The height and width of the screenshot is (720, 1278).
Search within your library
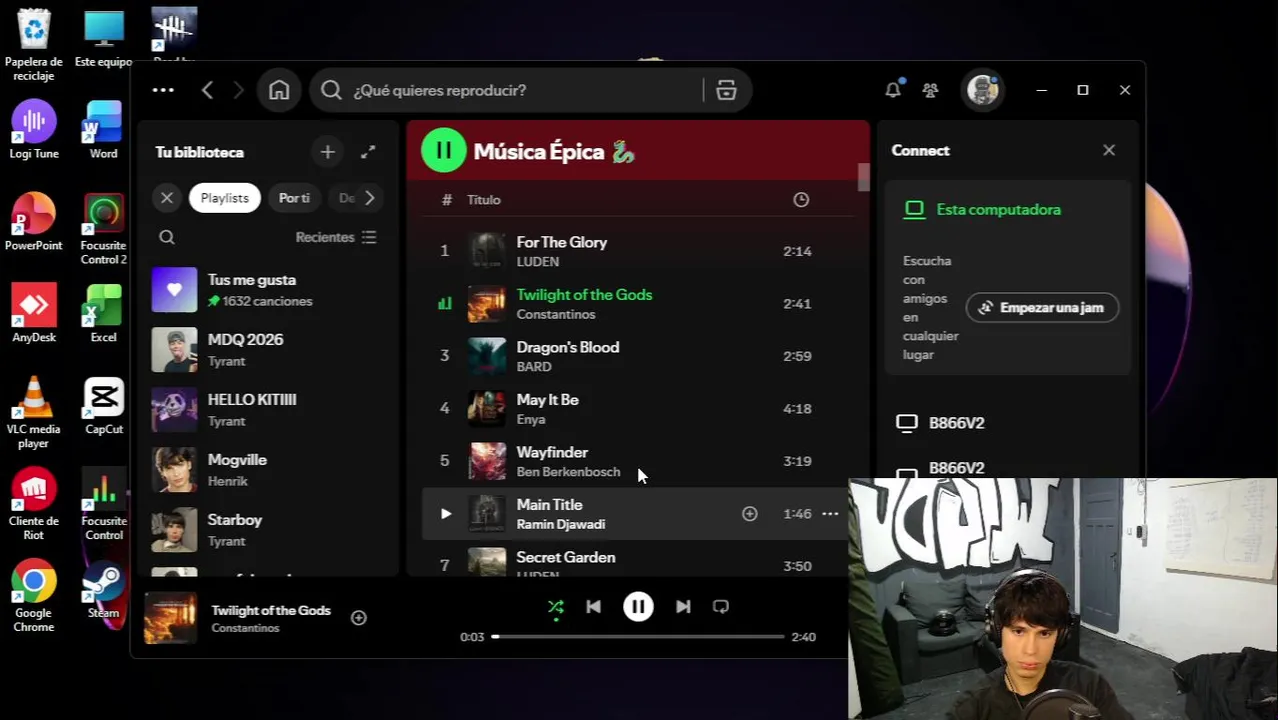pyautogui.click(x=167, y=237)
